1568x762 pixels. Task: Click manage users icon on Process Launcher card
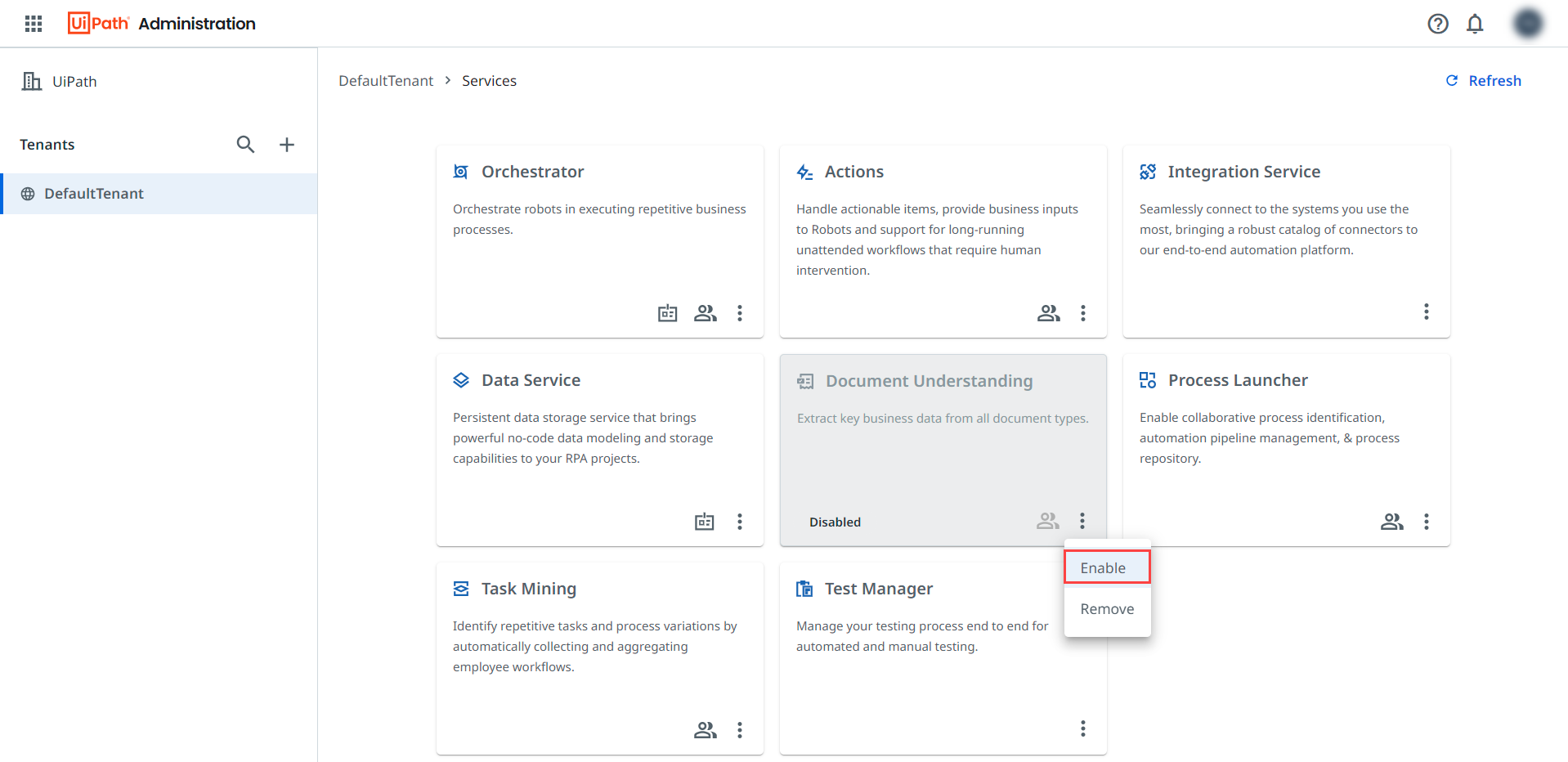[x=1392, y=522]
